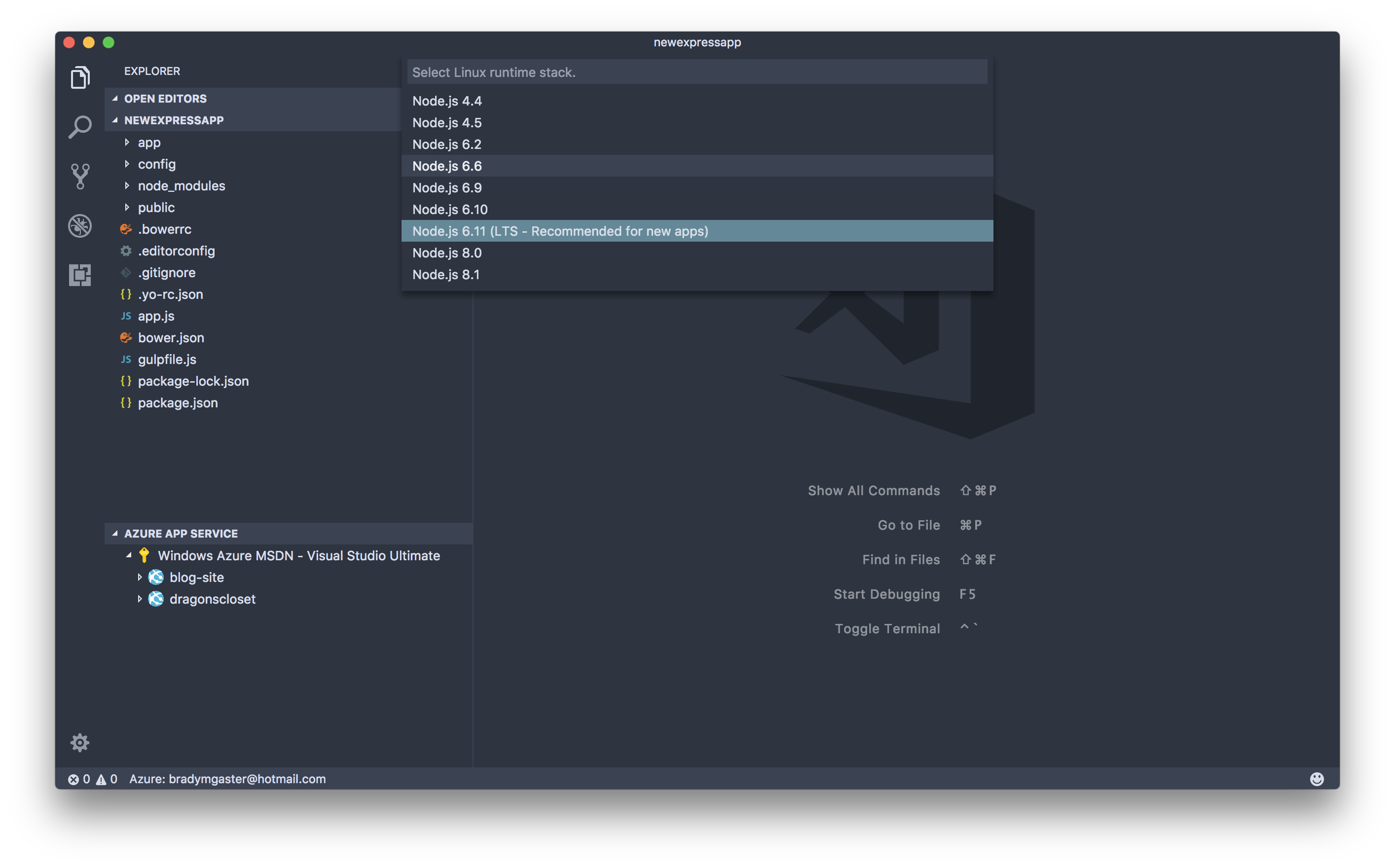Open the Manage gear icon
The width and height of the screenshot is (1395, 868).
[80, 742]
